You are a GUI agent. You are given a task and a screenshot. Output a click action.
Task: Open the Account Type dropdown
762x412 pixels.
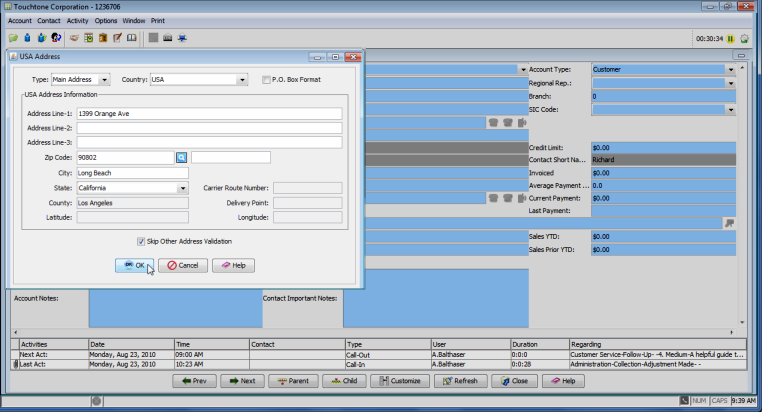[x=731, y=69]
